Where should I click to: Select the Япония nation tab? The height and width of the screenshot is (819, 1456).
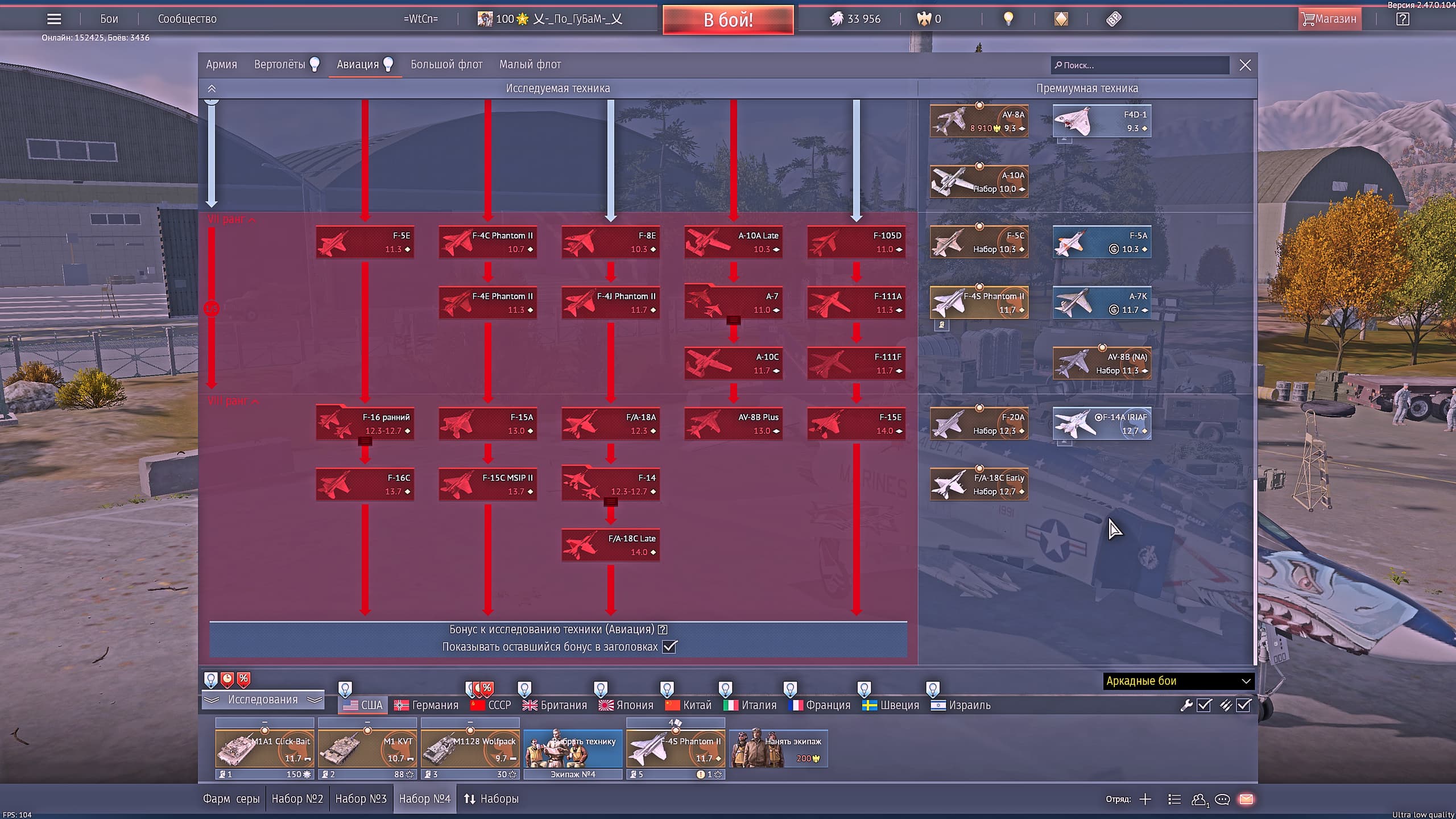tap(626, 705)
